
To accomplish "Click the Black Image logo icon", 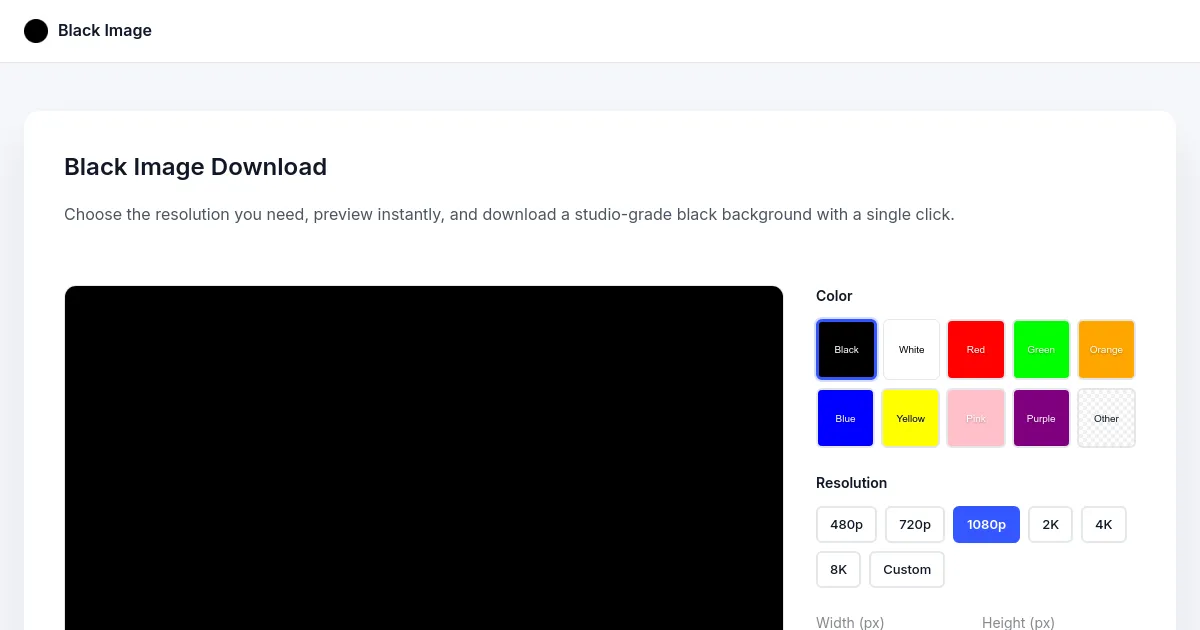I will (36, 31).
